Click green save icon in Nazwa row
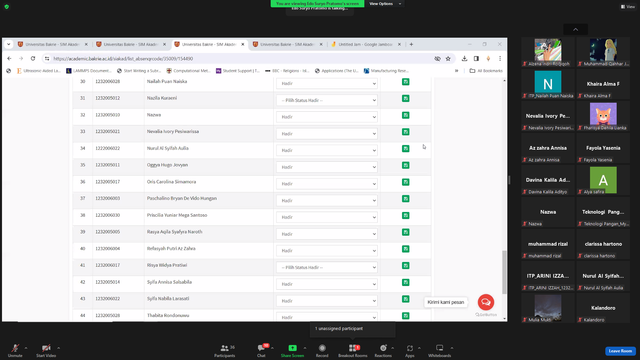The width and height of the screenshot is (640, 360). pyautogui.click(x=405, y=116)
